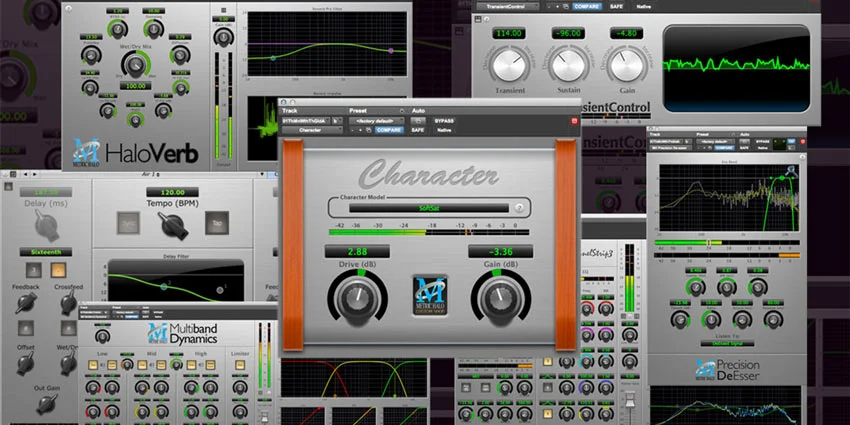Click the previous arrow in delay plugin title bar
This screenshot has height=425, width=850.
click(25, 175)
